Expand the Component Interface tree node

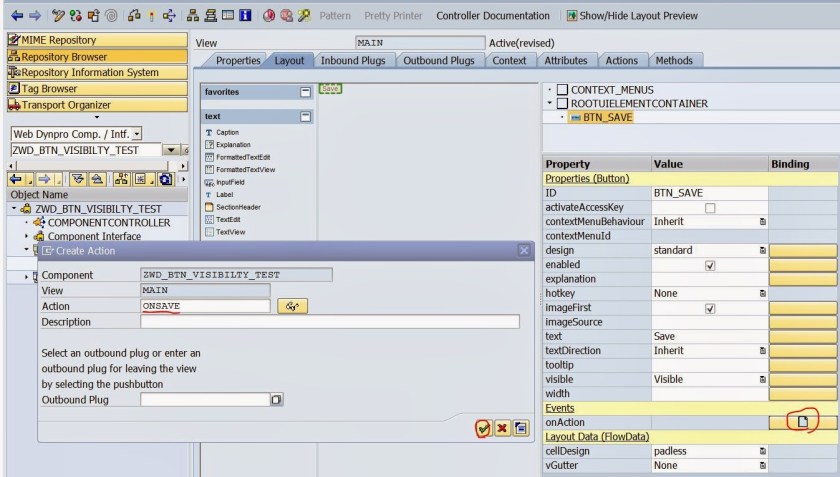pos(26,236)
